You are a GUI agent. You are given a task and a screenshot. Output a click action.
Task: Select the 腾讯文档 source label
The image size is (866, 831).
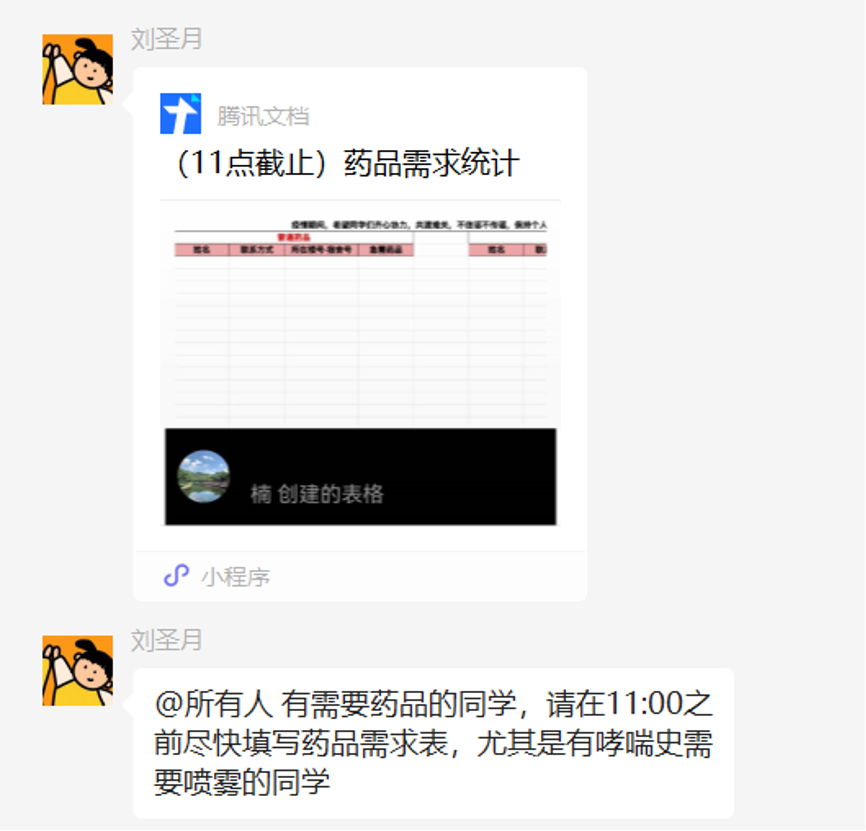click(x=263, y=117)
